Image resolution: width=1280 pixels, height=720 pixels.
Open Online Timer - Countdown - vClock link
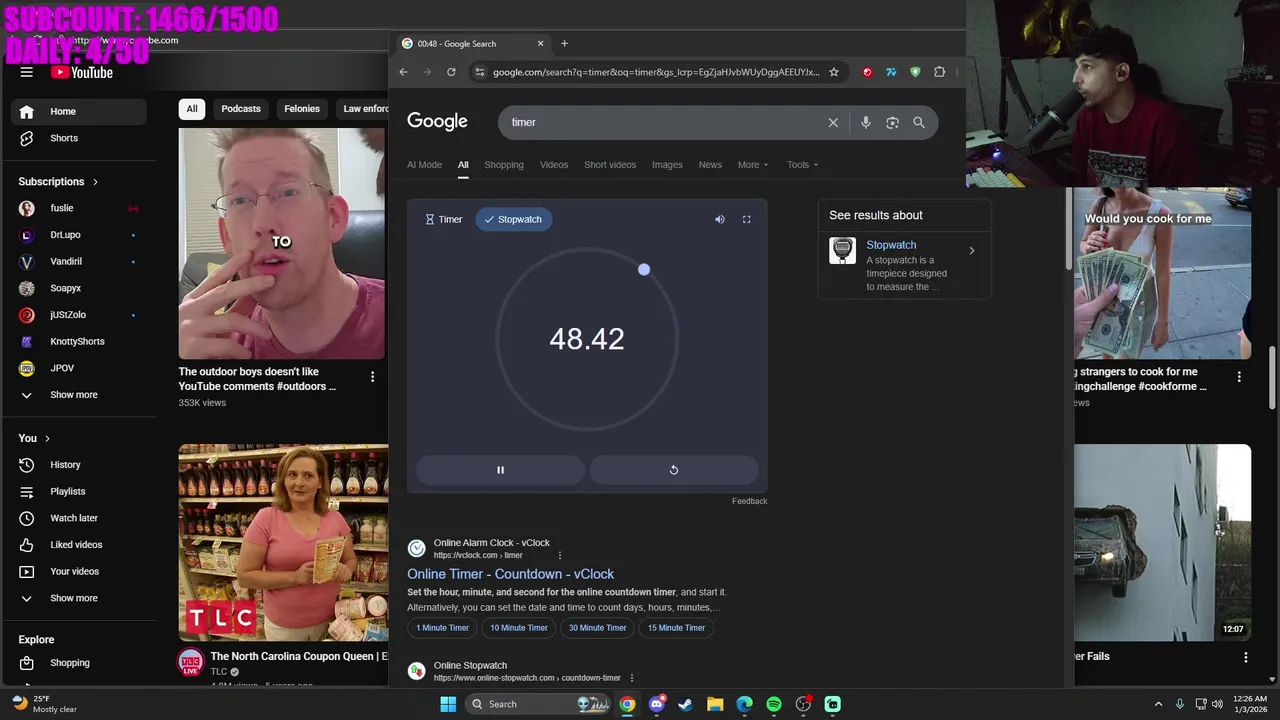coord(510,574)
